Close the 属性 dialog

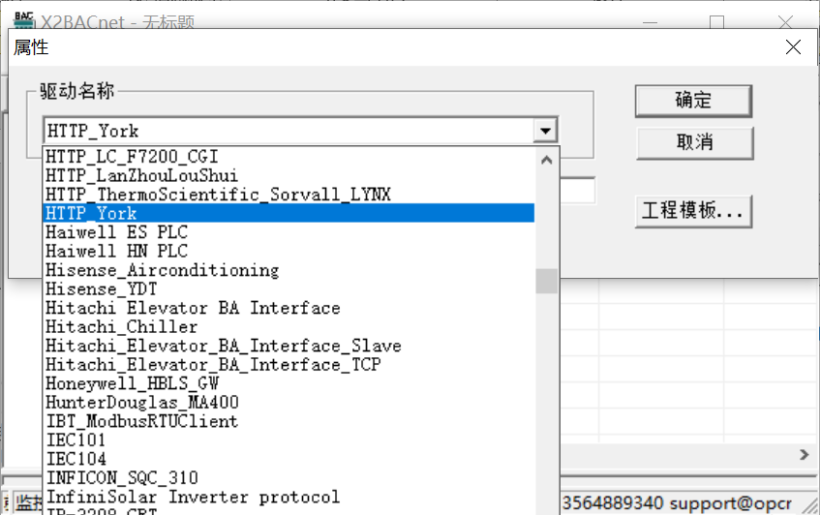pos(793,47)
